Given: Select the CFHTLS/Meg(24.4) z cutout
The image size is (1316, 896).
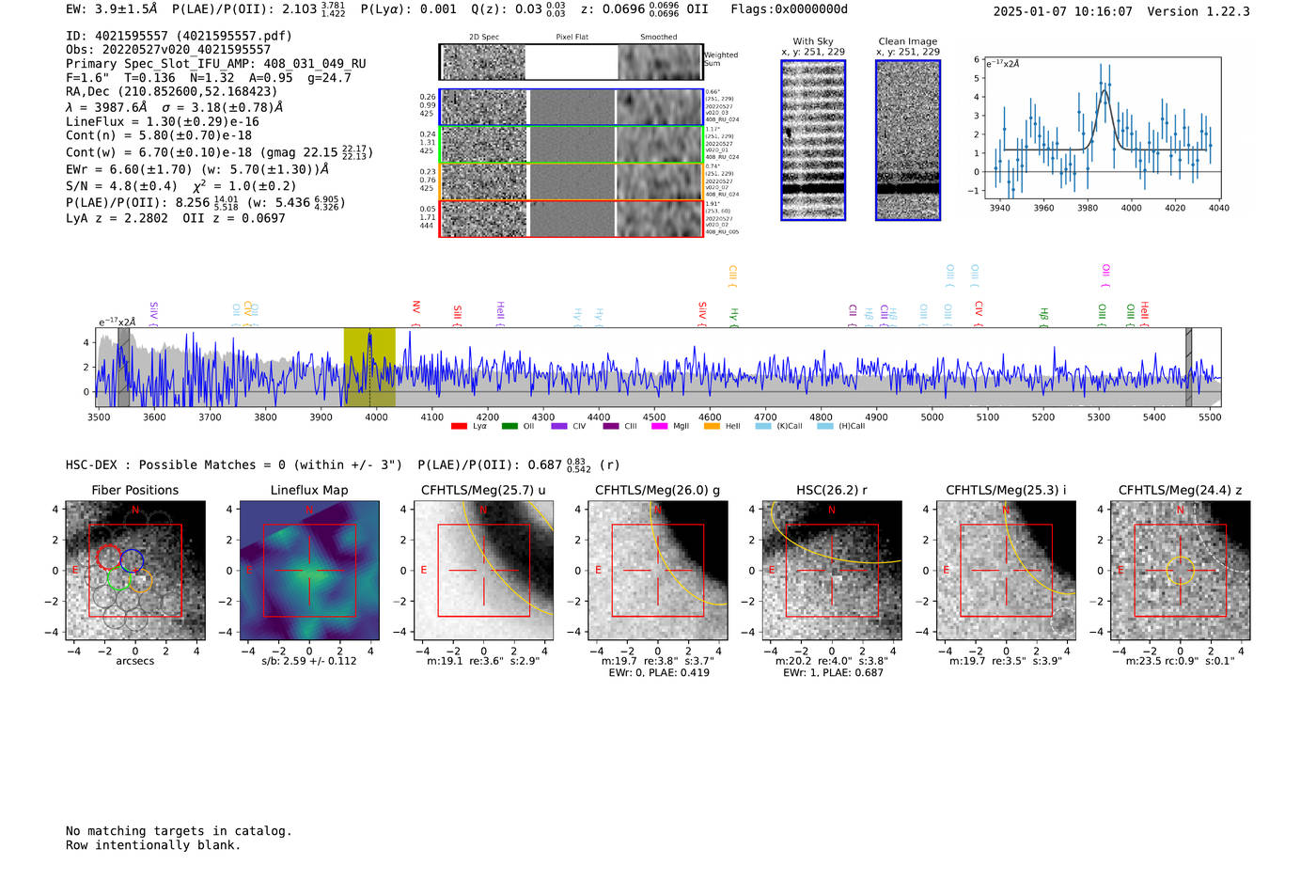Looking at the screenshot, I should coord(1181,570).
